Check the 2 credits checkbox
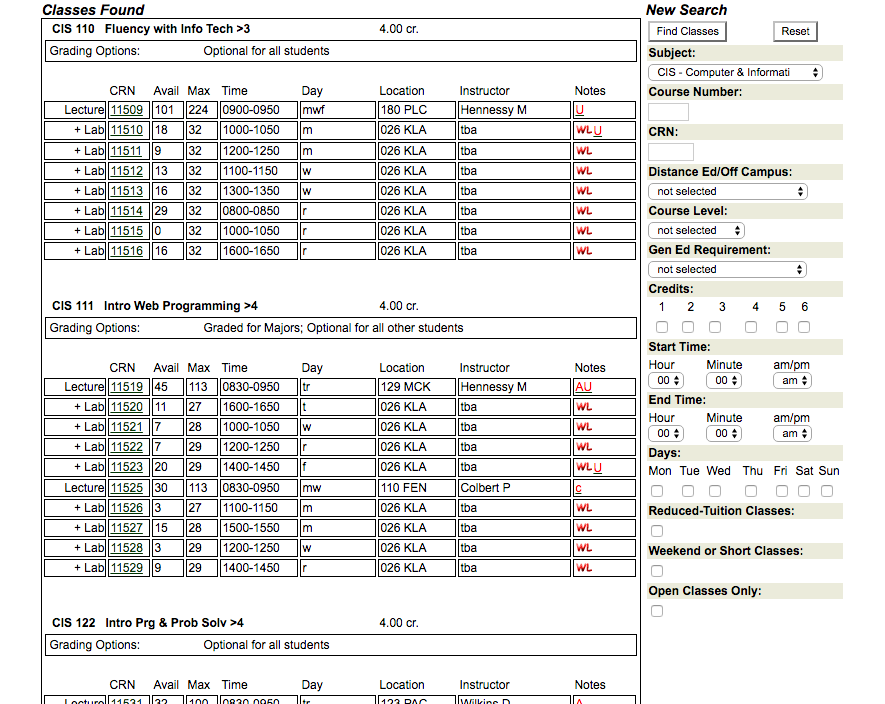Viewport: 885px width, 704px height. 688,327
